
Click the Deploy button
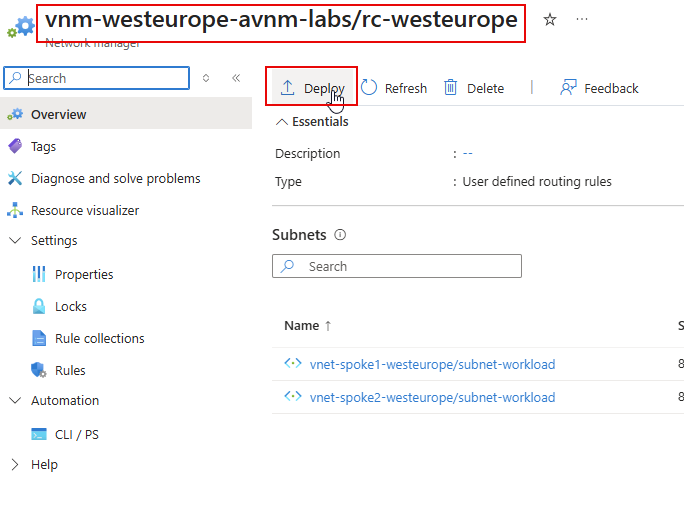[312, 88]
